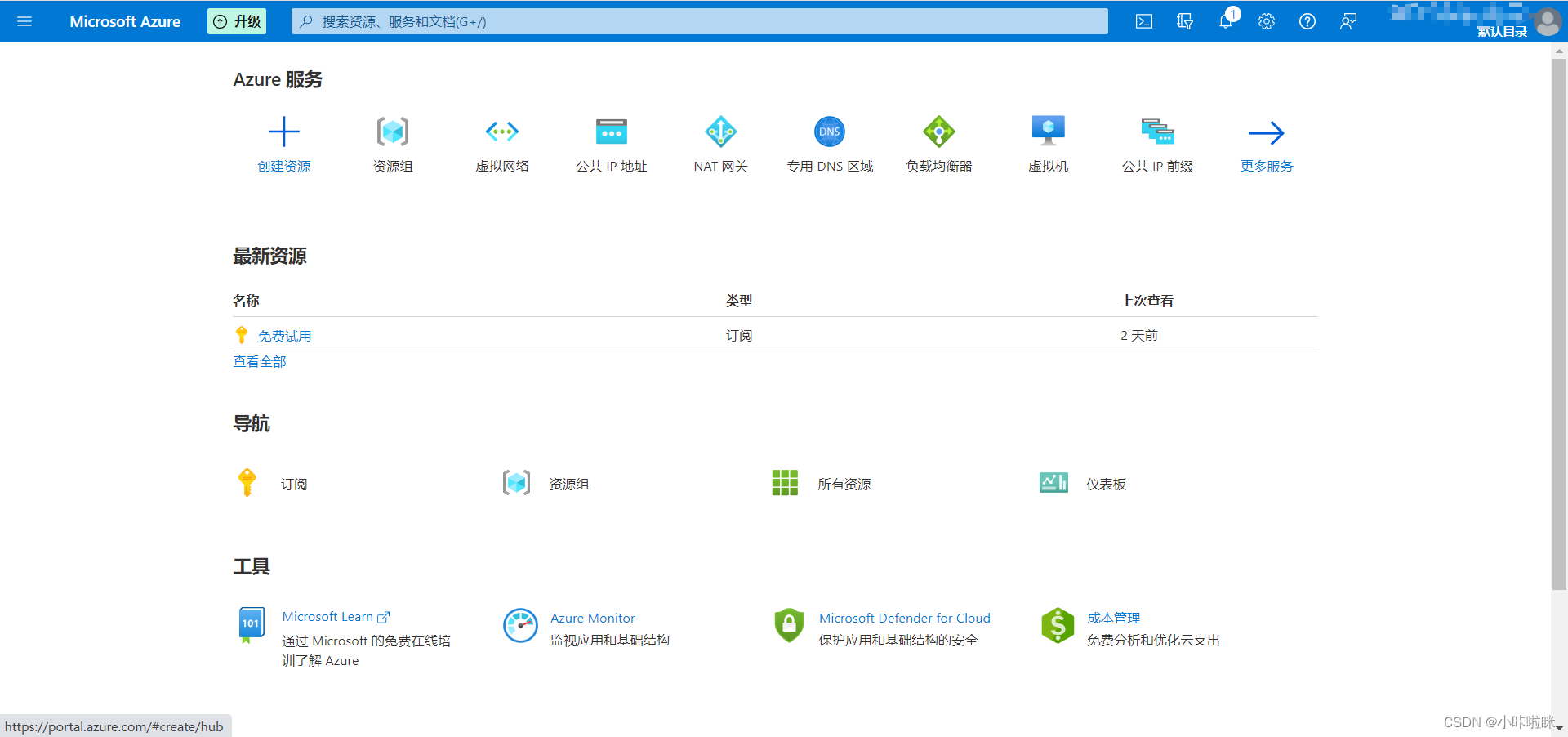Click the Defender for Cloud shield icon
This screenshot has width=1568, height=737.
pyautogui.click(x=789, y=626)
